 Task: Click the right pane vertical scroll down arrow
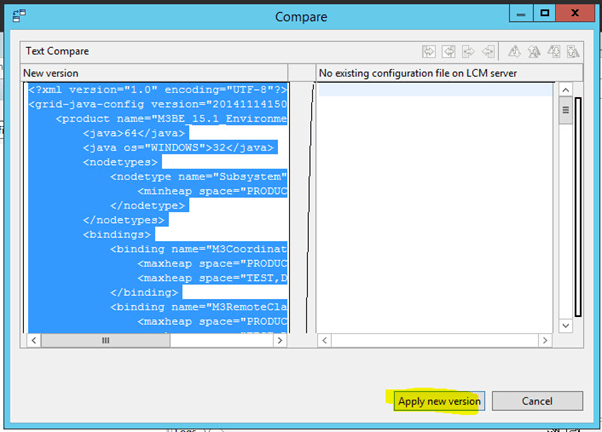tap(565, 326)
